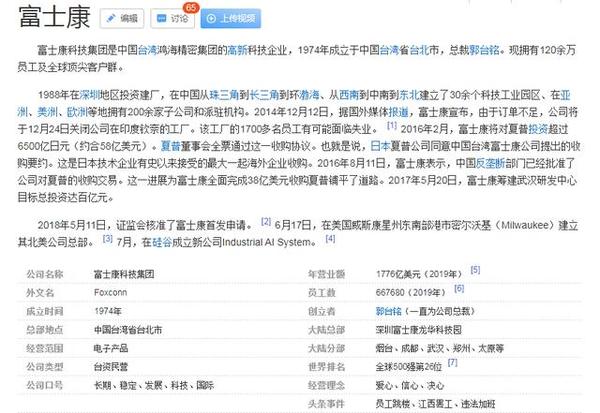The image size is (600, 413).
Task: Click the 电子产品 business scope value
Action: click(111, 348)
